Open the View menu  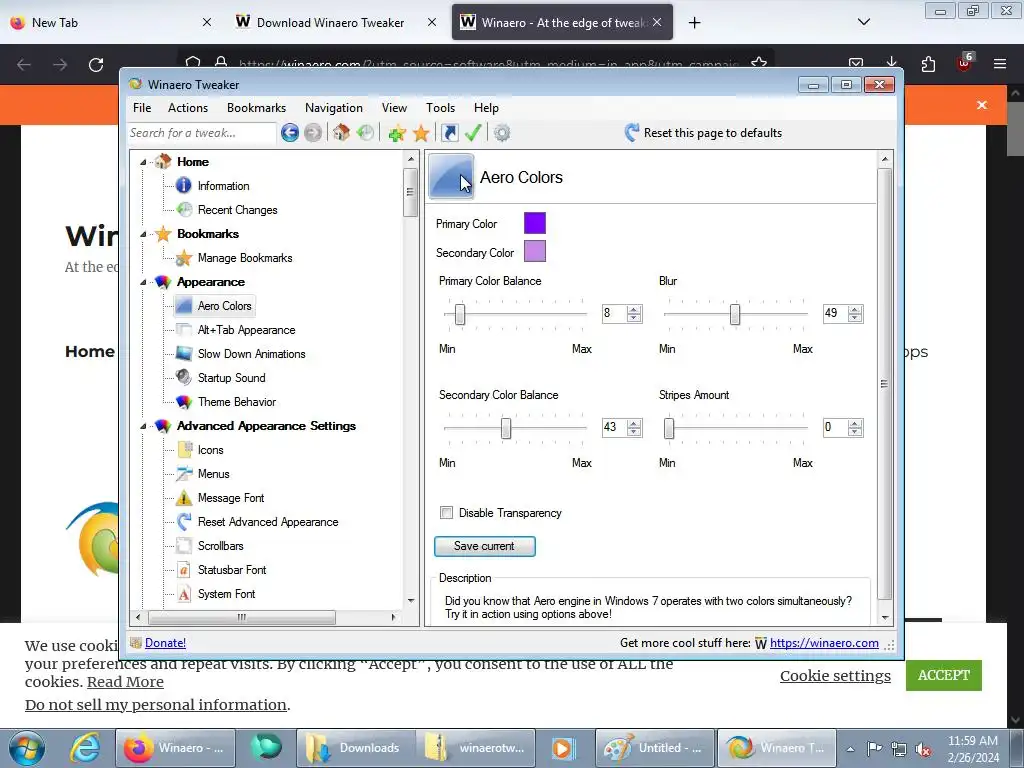coord(394,108)
